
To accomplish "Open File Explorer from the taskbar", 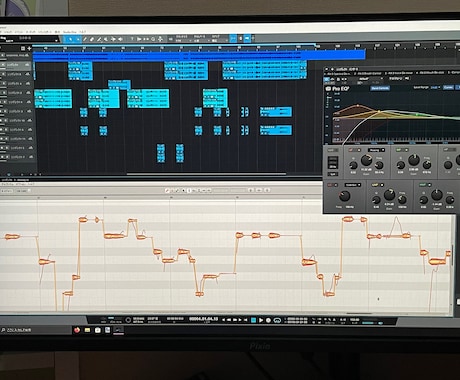I will click(87, 330).
